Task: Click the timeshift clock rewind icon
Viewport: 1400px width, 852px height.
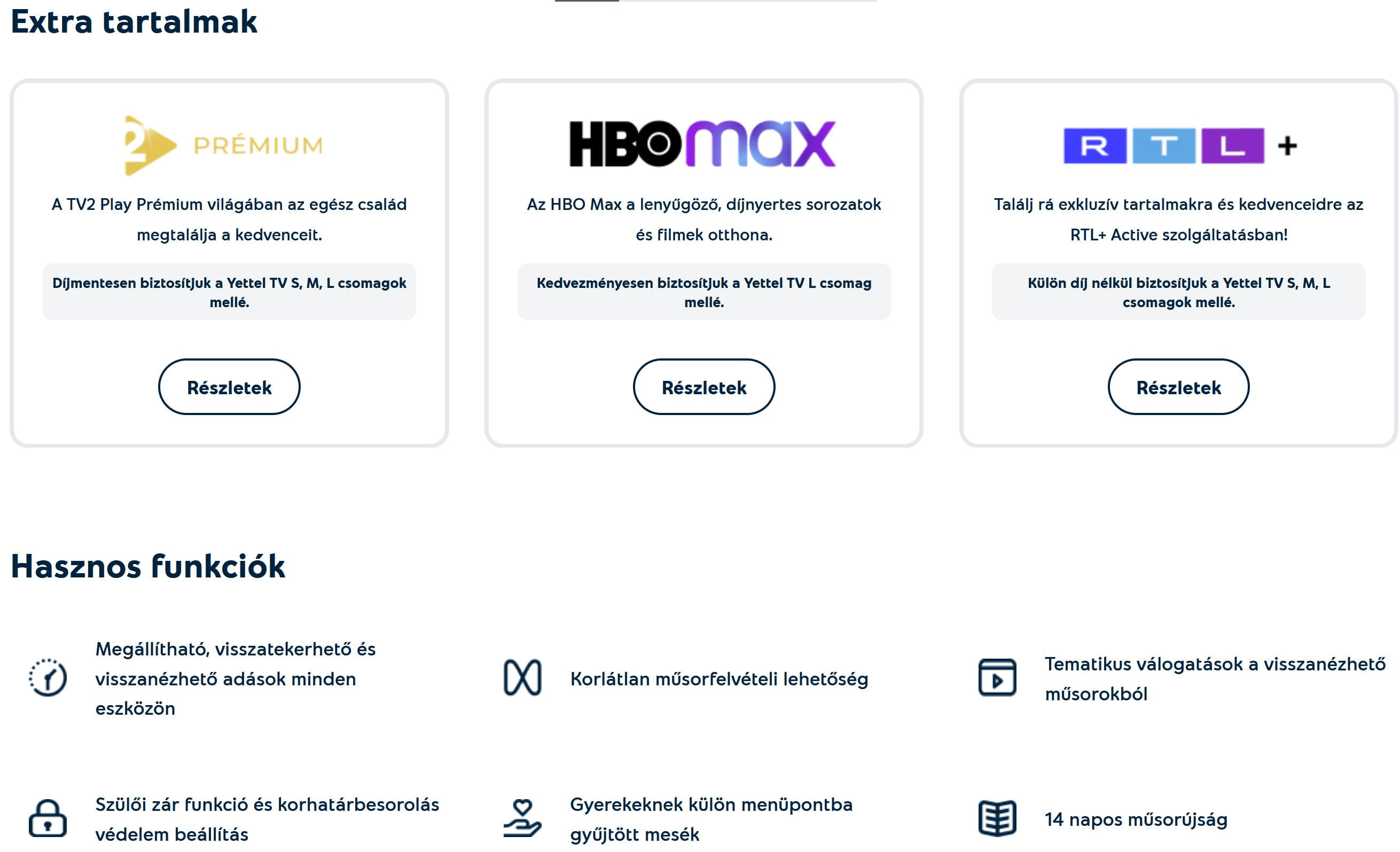Action: coord(48,677)
